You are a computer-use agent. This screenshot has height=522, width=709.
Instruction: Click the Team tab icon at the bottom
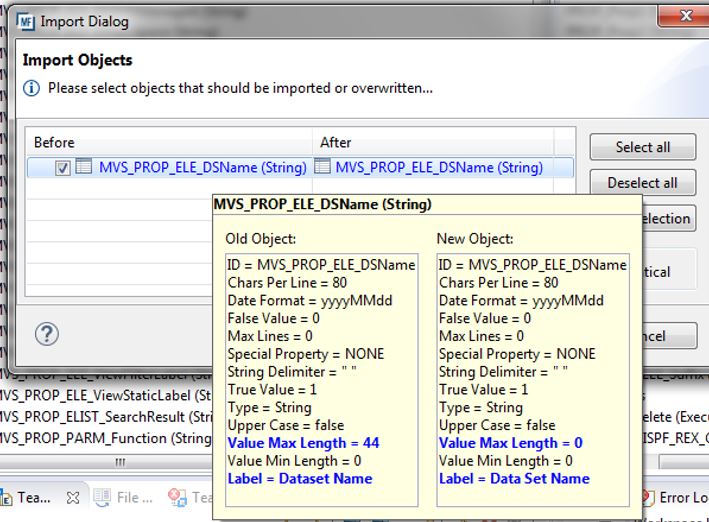[x=8, y=497]
